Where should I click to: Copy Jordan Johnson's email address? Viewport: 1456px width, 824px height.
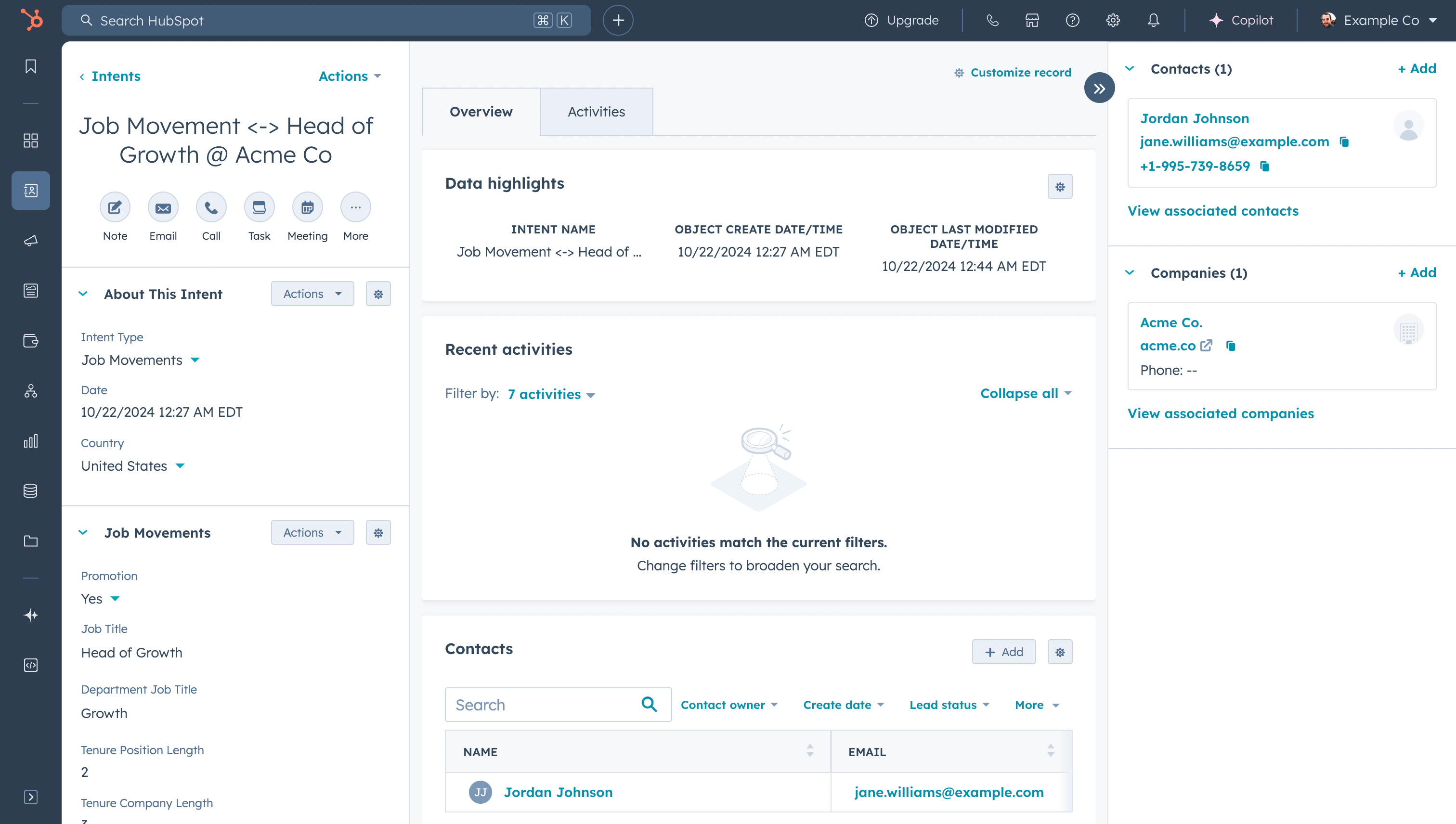coord(1344,142)
